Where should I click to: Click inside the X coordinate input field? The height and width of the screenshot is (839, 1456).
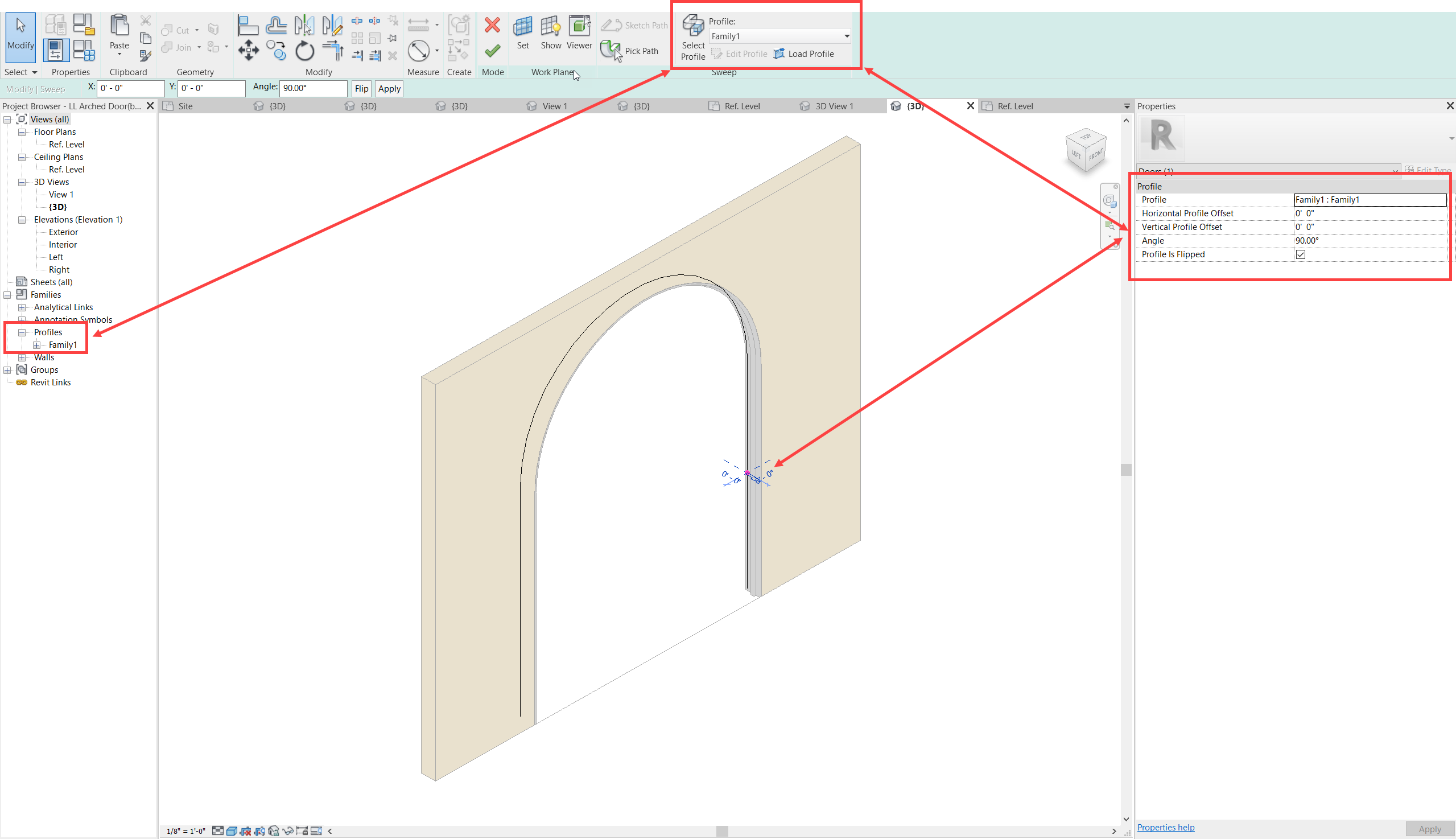pos(131,88)
